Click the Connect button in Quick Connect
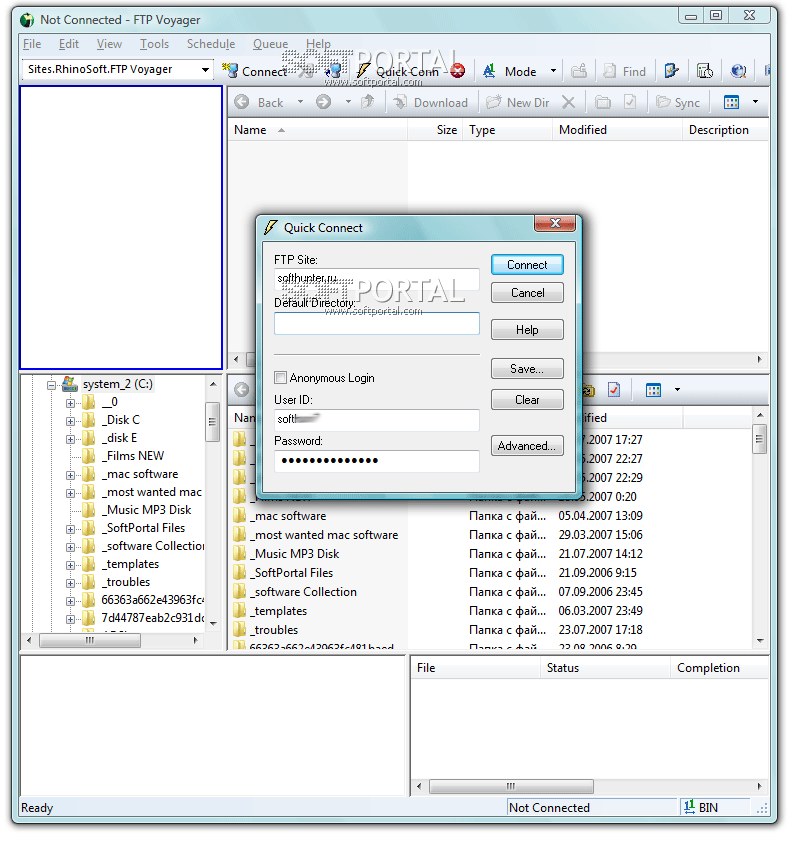The height and width of the screenshot is (841, 788). pos(527,265)
